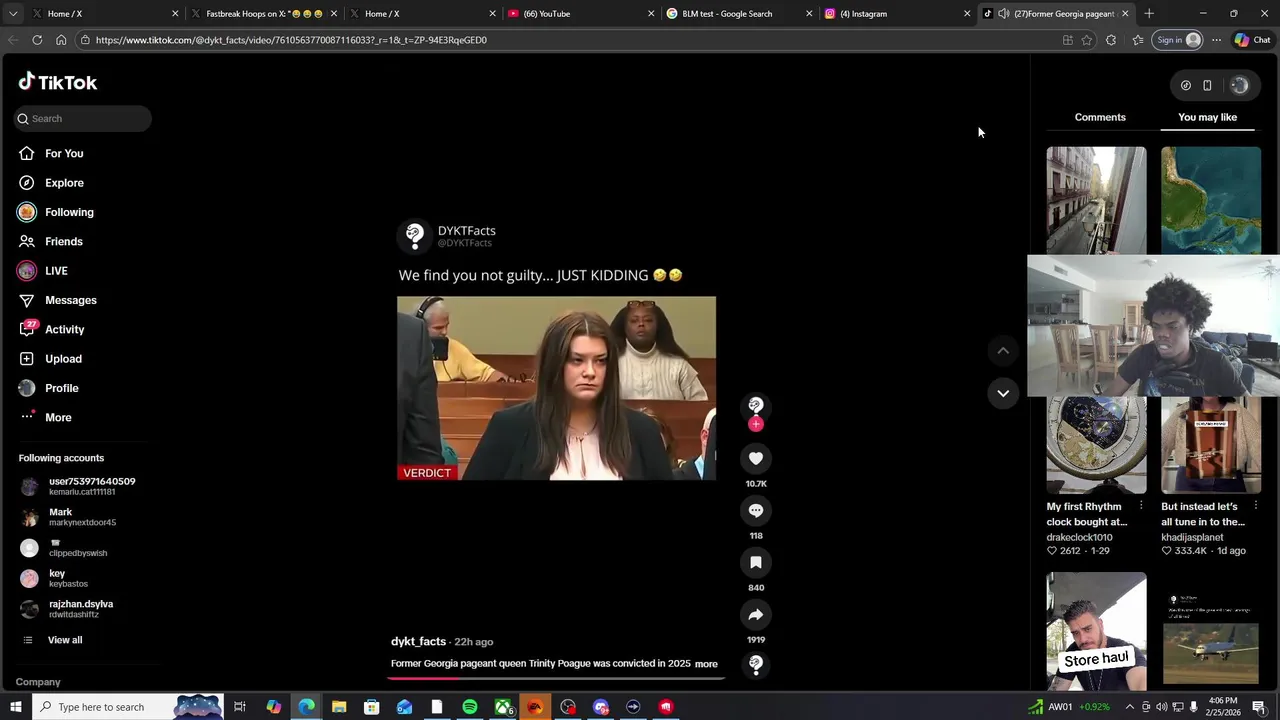Screen dimensions: 1280x720
Task: Play the satellite map recommended video
Action: pyautogui.click(x=1211, y=200)
